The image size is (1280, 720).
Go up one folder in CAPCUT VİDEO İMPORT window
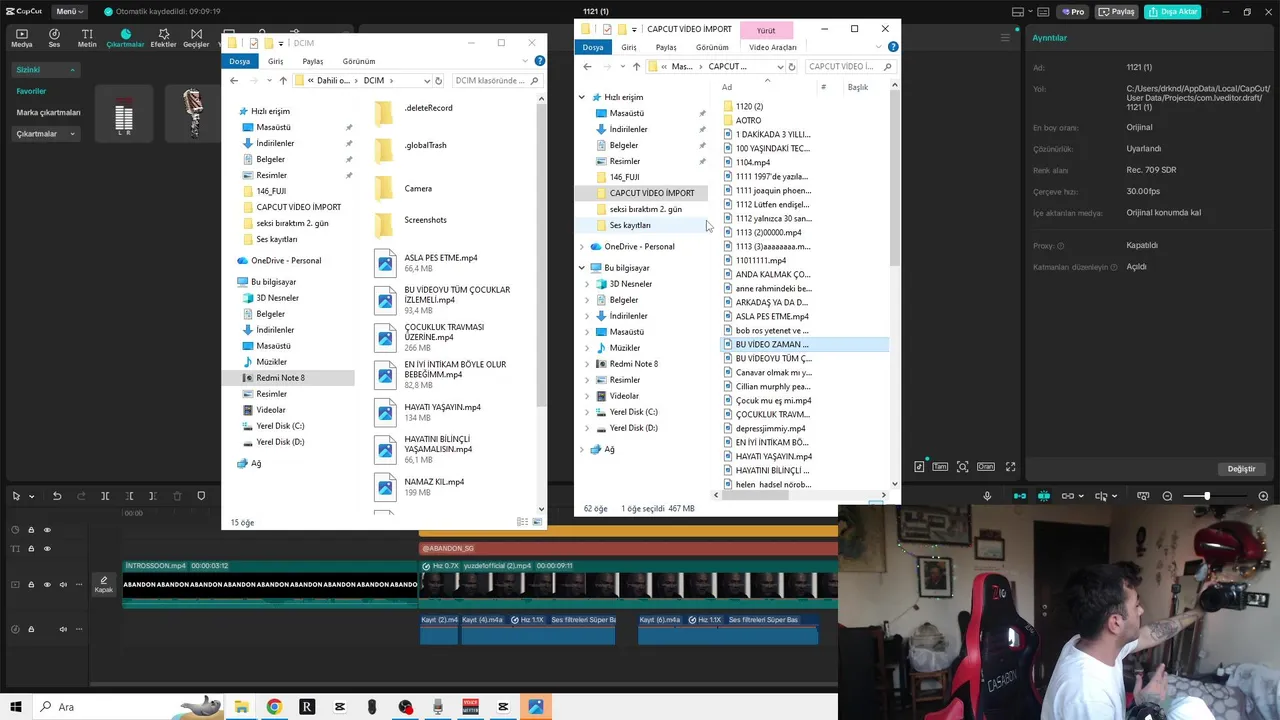[636, 66]
